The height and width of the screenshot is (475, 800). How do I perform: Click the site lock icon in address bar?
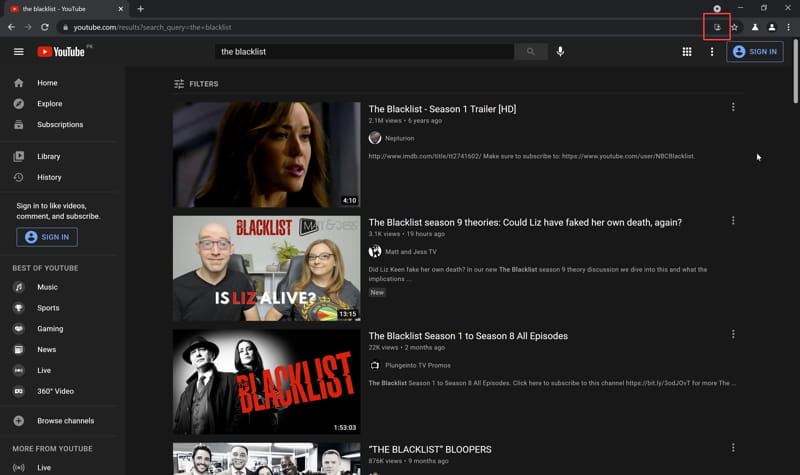pos(65,27)
